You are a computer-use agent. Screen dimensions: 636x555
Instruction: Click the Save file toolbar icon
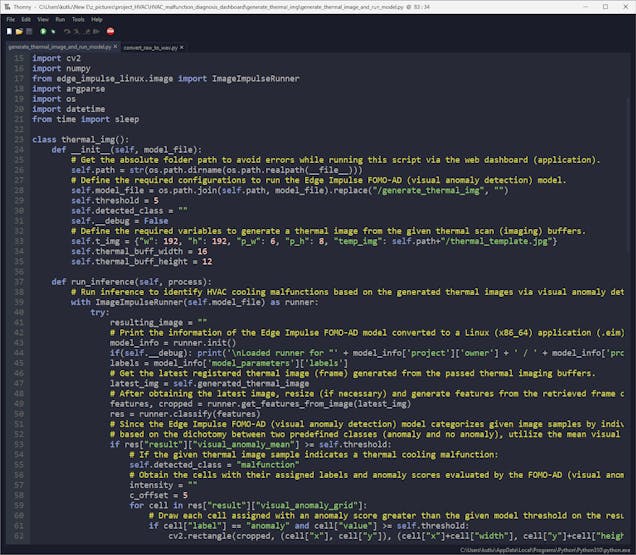27,32
